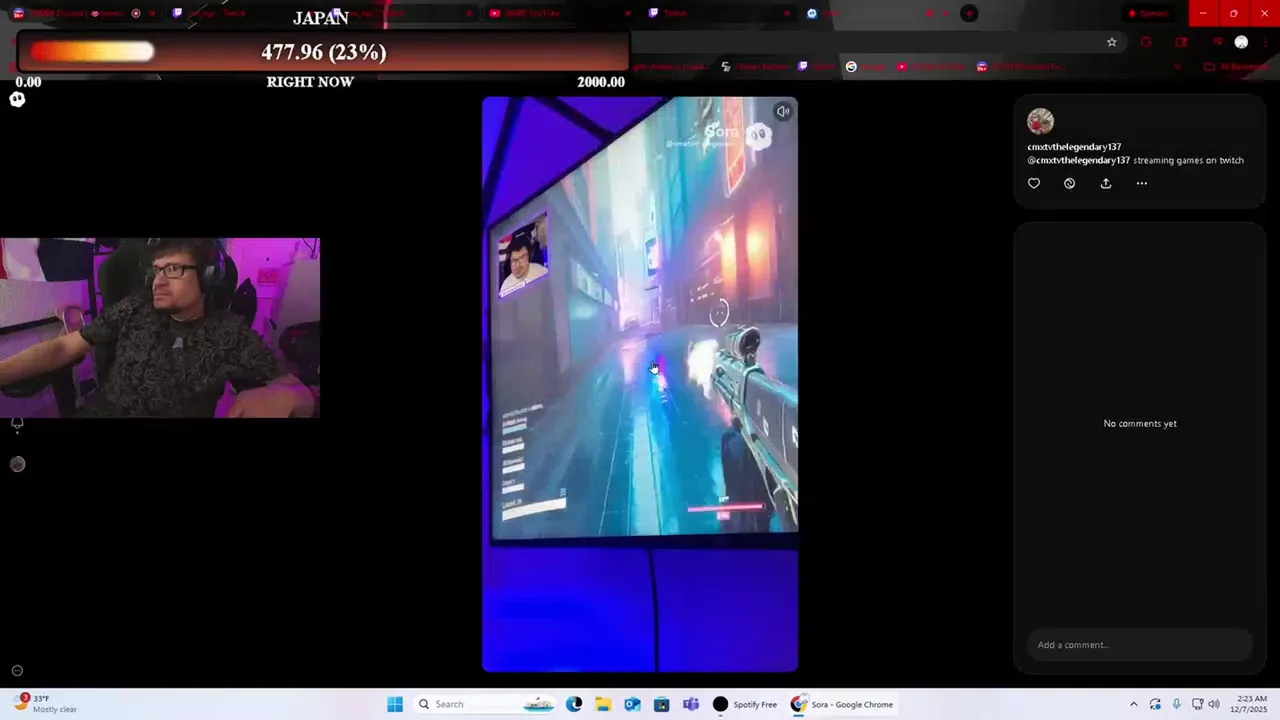Toggle the video sound speaker icon
The height and width of the screenshot is (720, 1280).
tap(783, 111)
